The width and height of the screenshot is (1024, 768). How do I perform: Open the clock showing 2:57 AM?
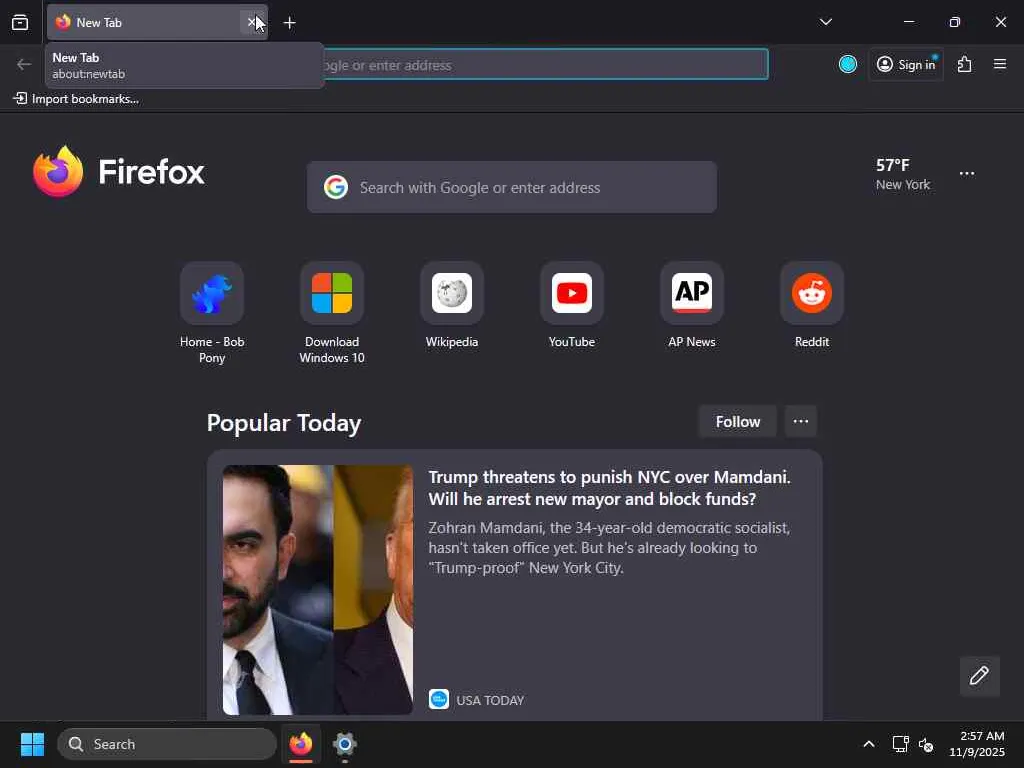click(x=977, y=744)
